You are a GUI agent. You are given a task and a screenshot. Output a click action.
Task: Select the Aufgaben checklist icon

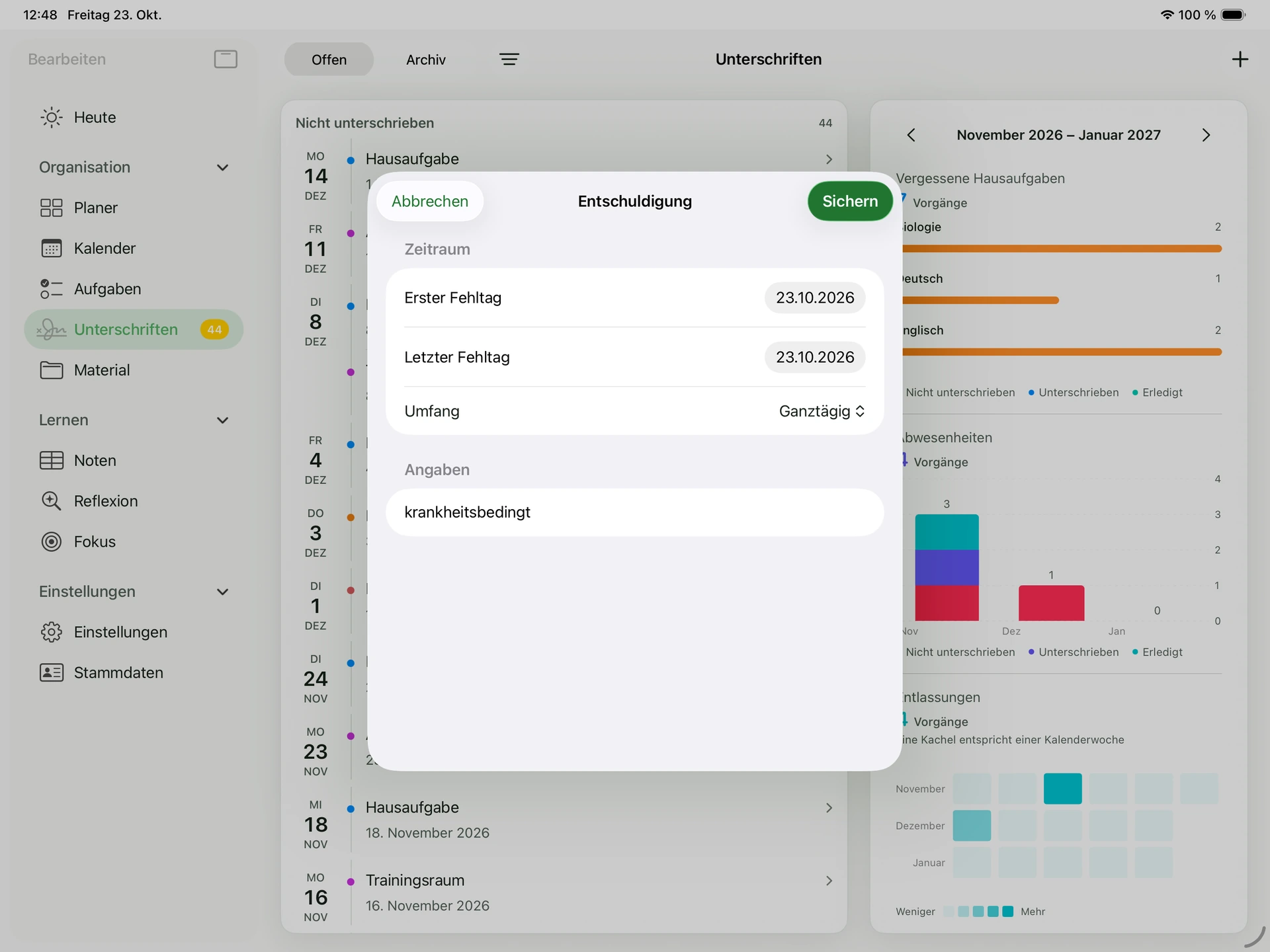pos(52,289)
